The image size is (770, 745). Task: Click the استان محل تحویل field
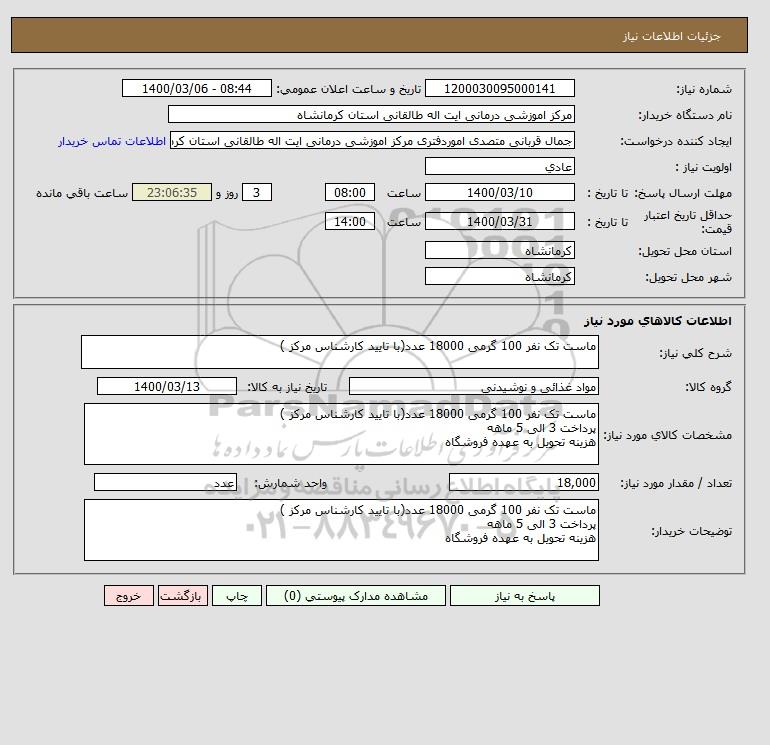point(499,250)
